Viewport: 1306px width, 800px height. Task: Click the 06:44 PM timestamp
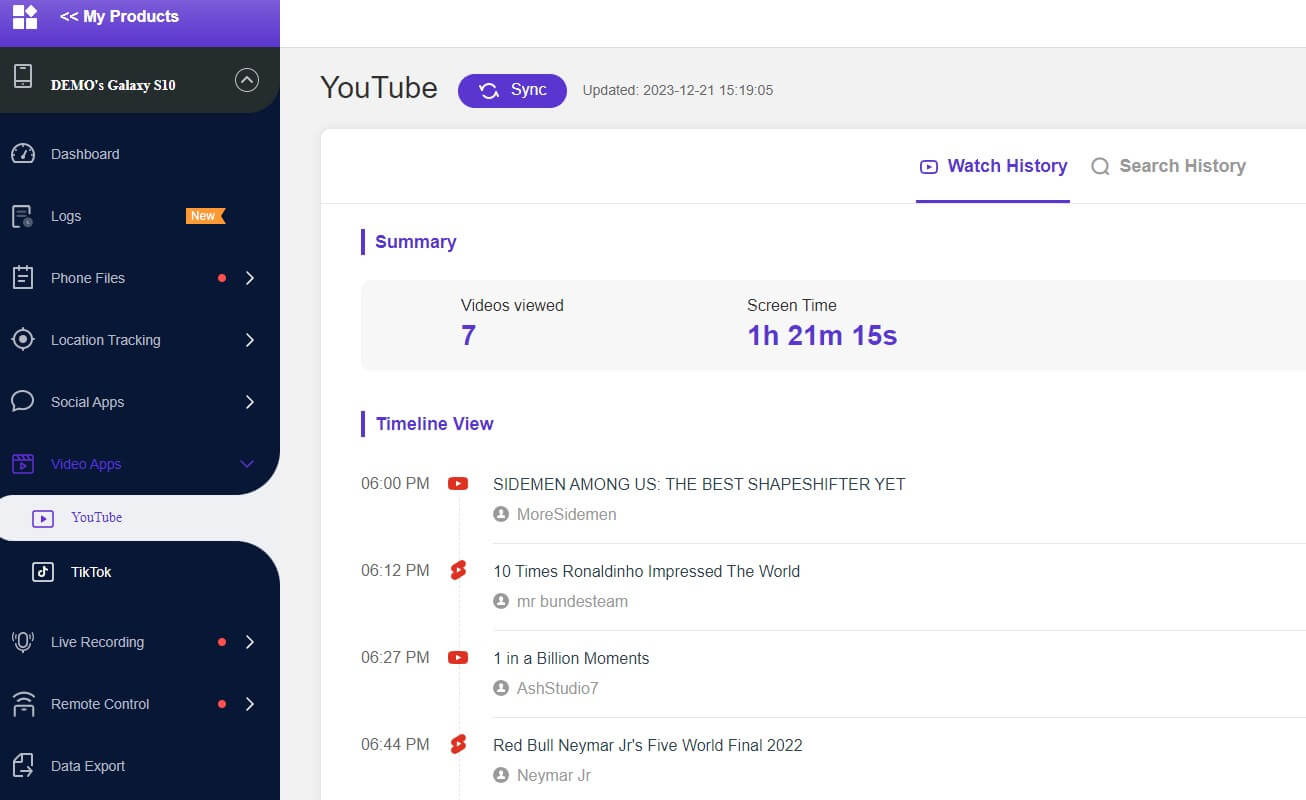pos(395,745)
